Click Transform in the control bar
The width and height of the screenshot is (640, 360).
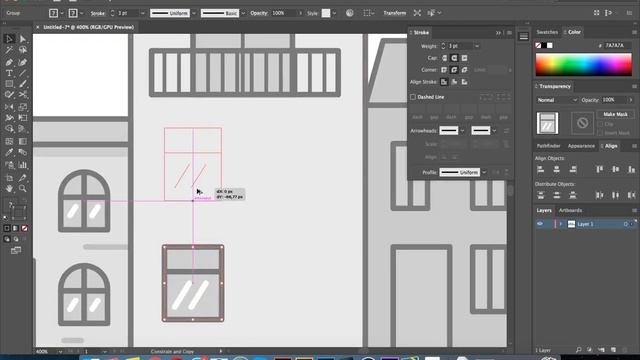395,13
